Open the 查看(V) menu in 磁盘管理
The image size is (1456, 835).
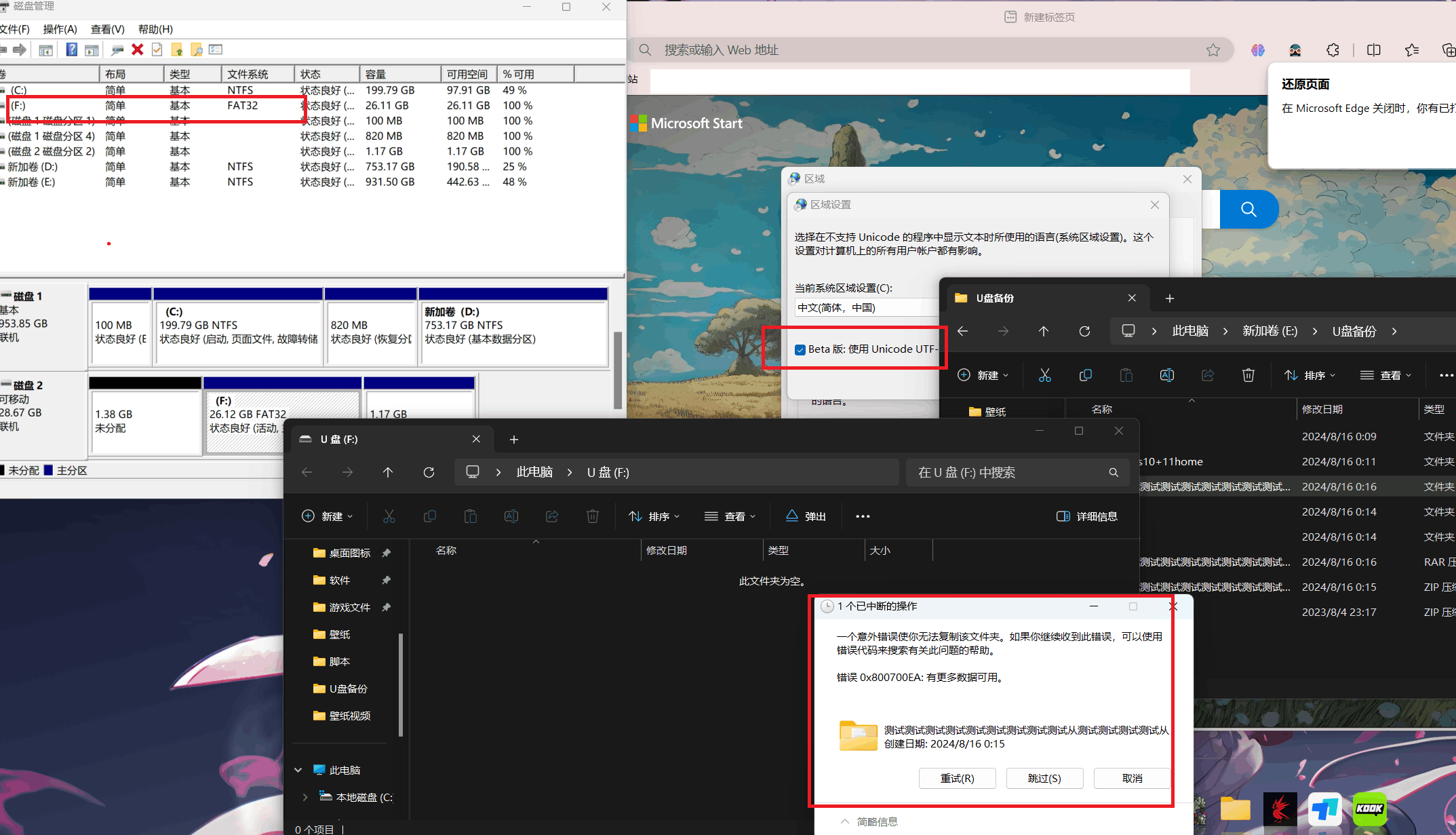click(106, 28)
